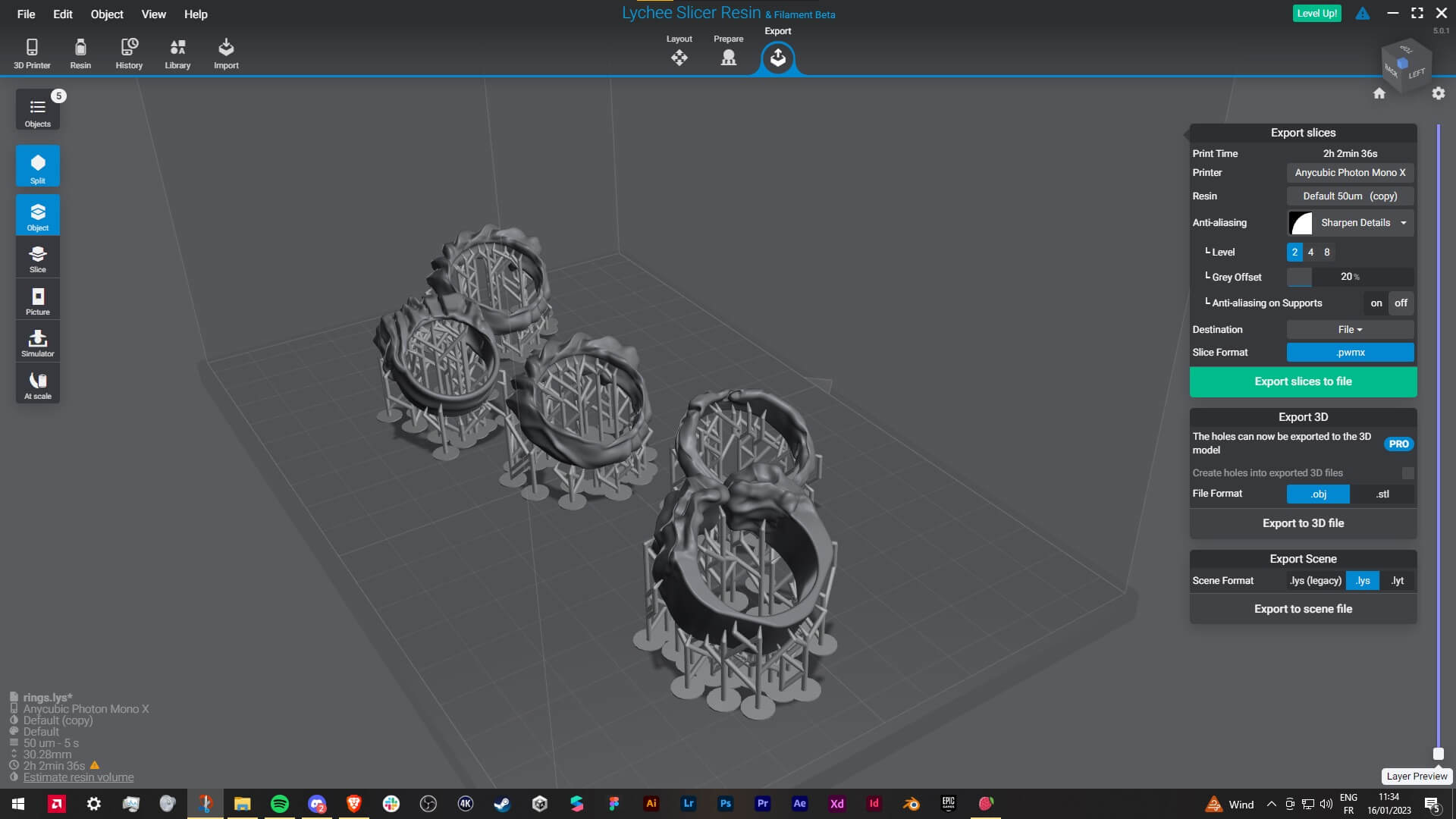Open the History panel icon

[x=129, y=53]
